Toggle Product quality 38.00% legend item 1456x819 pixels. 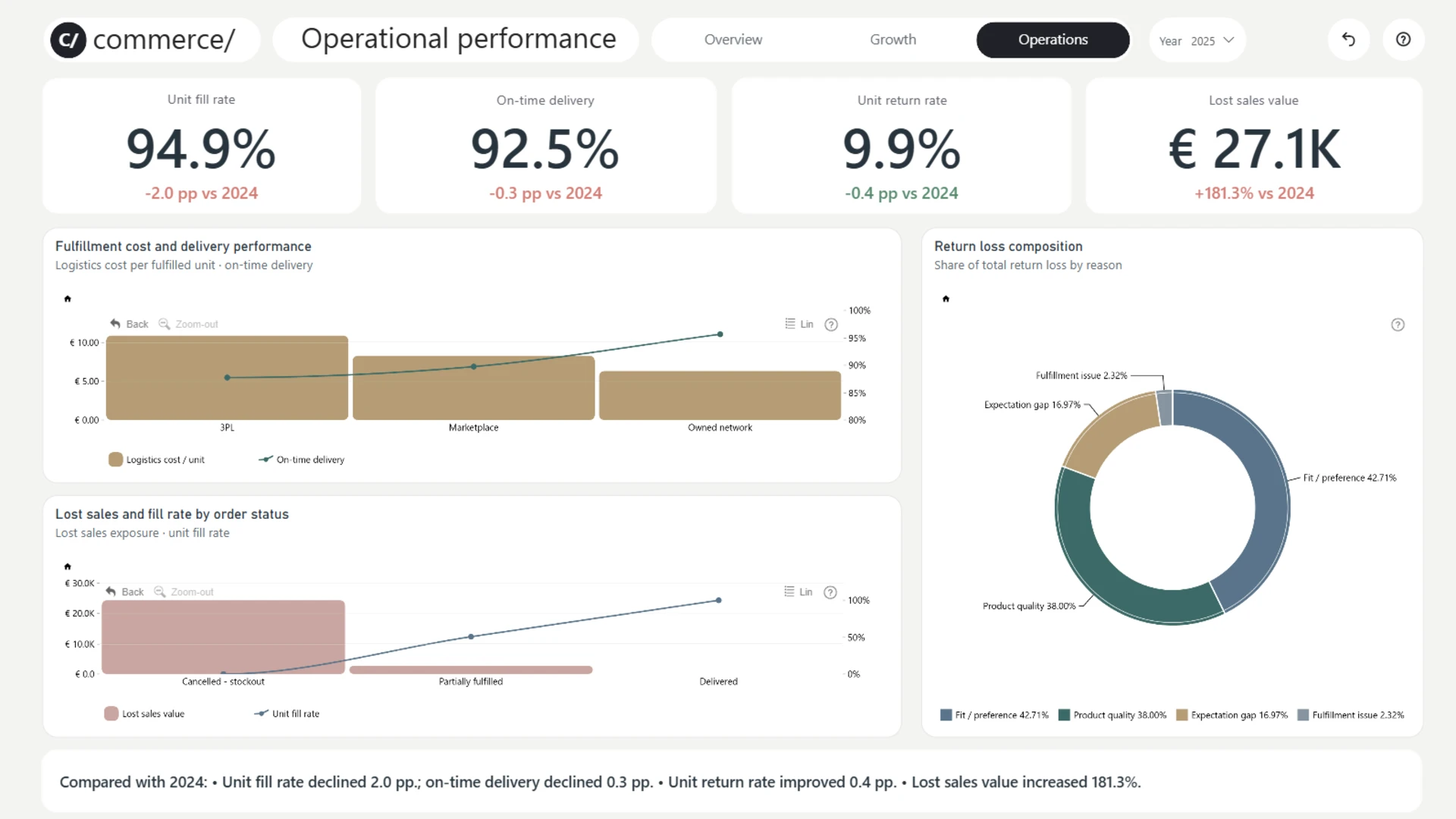coord(1112,715)
